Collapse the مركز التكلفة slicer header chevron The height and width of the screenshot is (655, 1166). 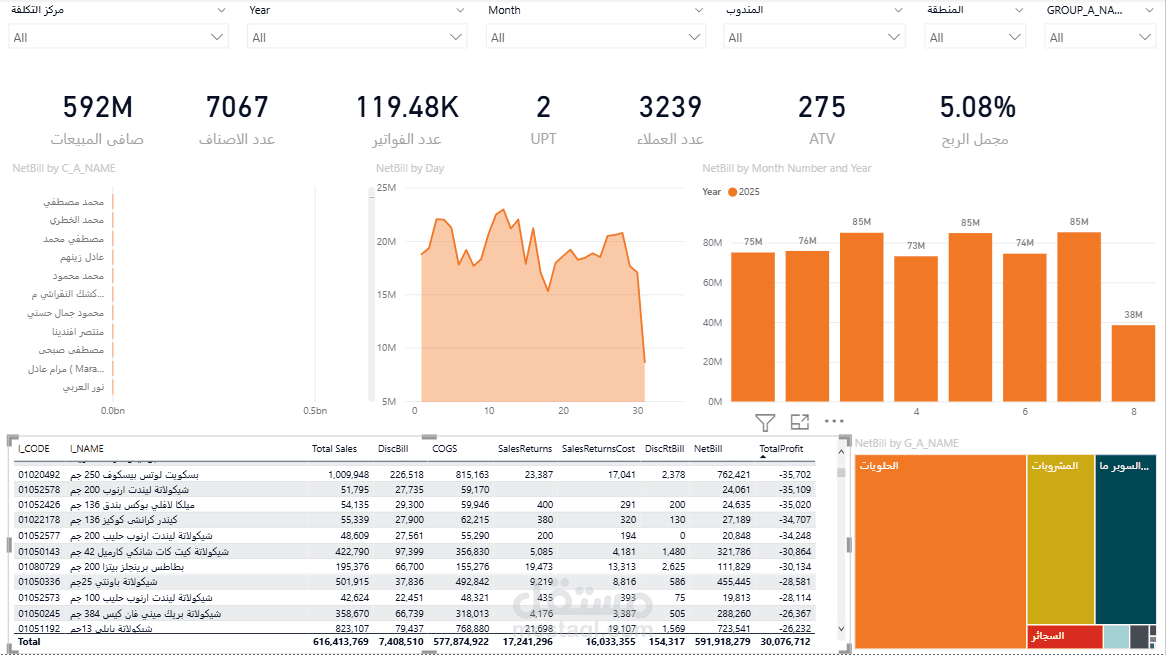(221, 10)
